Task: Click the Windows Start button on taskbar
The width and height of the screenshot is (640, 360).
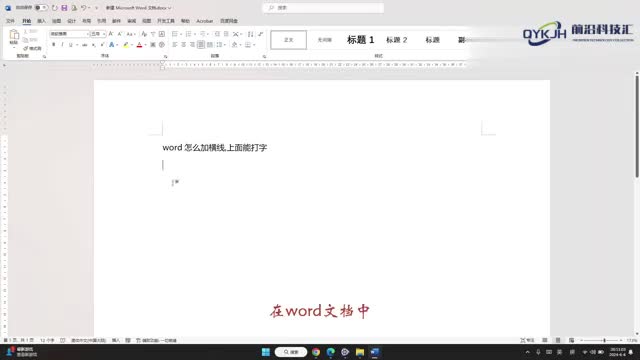Action: coord(266,352)
